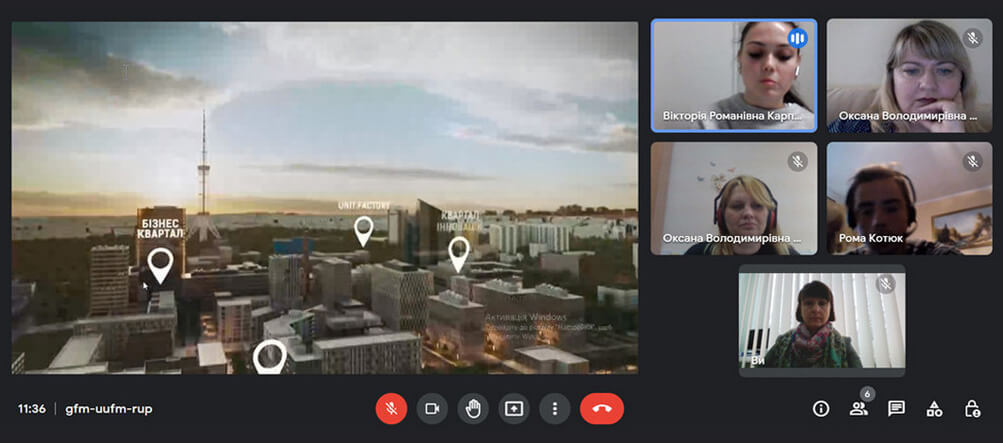
Task: Show the participants list with badge 6
Action: [x=858, y=408]
